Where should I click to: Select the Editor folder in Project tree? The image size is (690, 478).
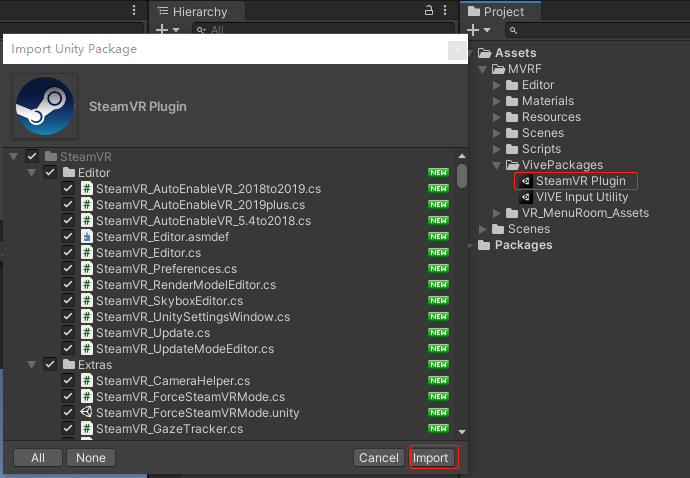click(538, 85)
